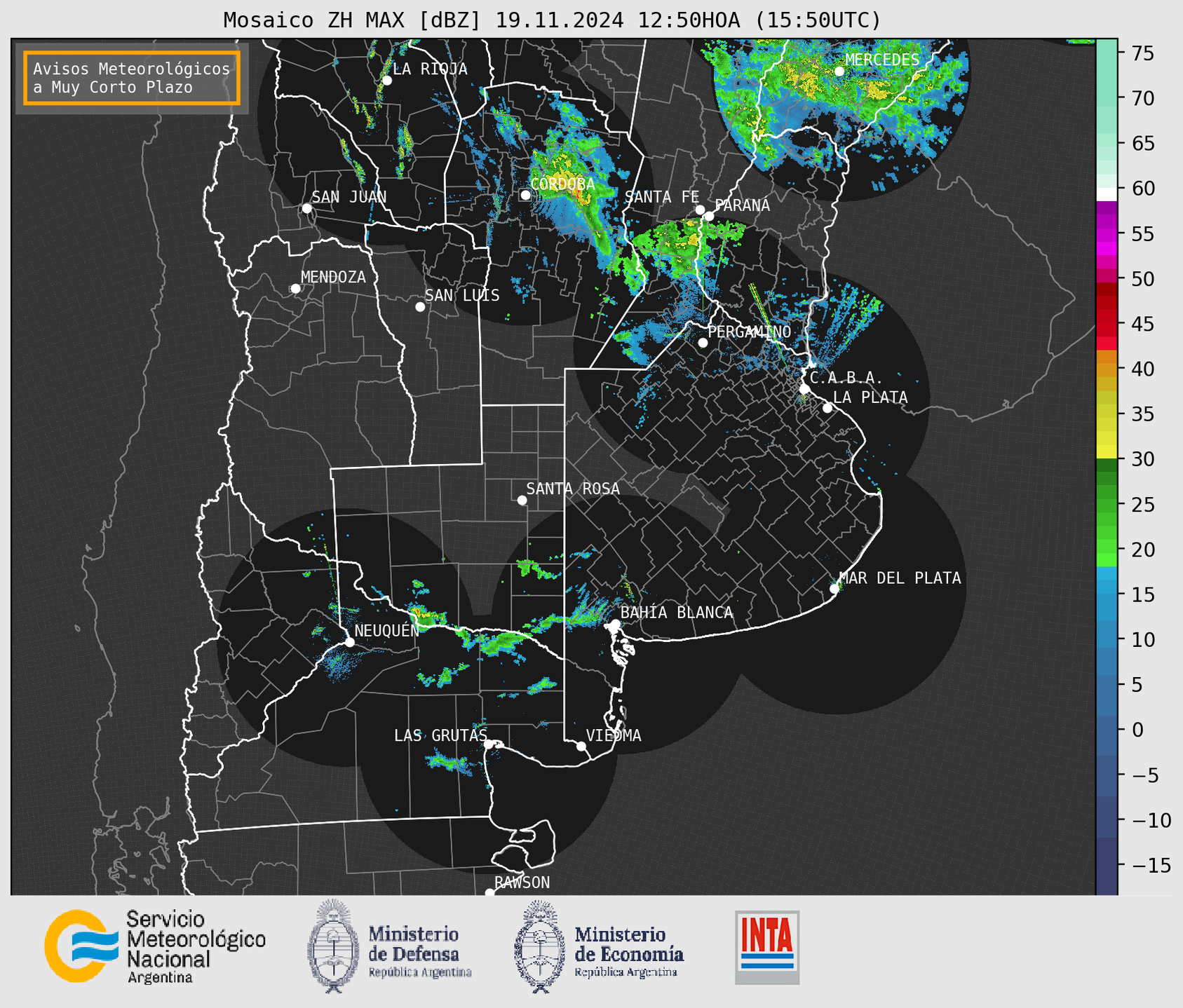Image resolution: width=1183 pixels, height=1008 pixels.
Task: Click the San Juan city marker dot
Action: click(x=306, y=208)
